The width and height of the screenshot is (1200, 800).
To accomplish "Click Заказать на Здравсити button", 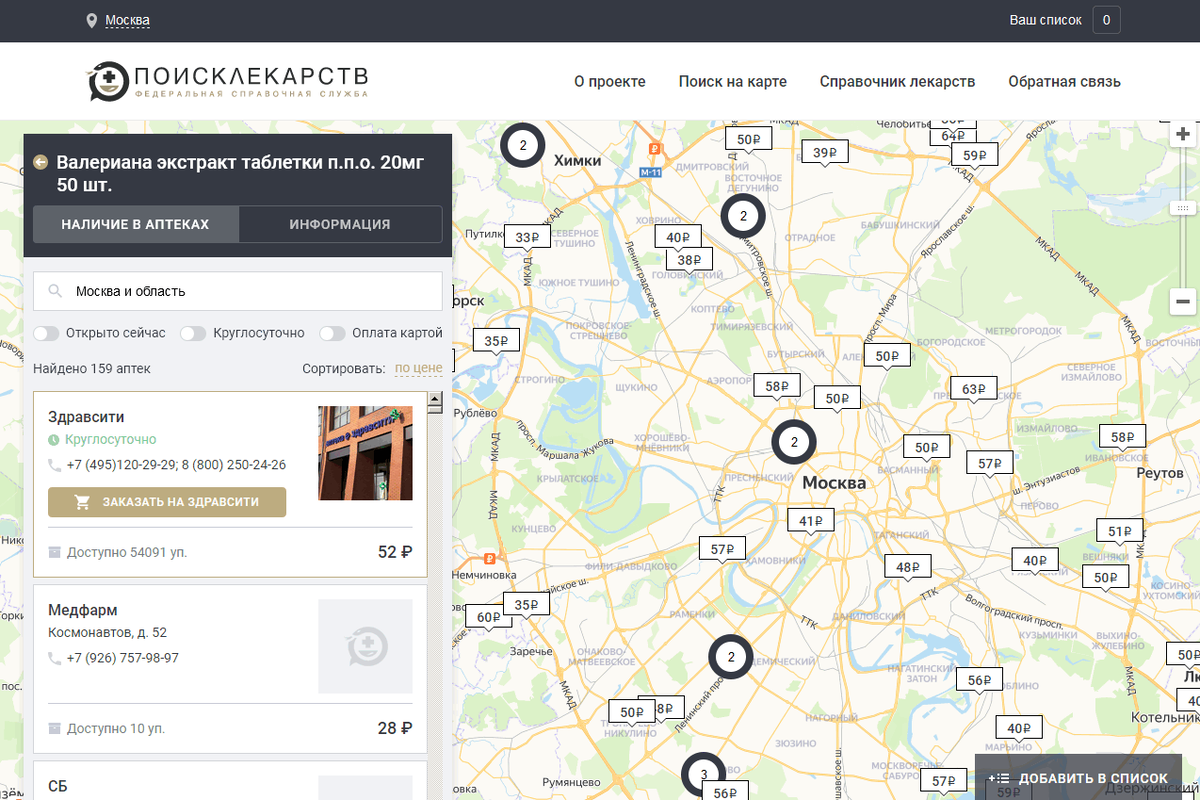I will (x=167, y=502).
